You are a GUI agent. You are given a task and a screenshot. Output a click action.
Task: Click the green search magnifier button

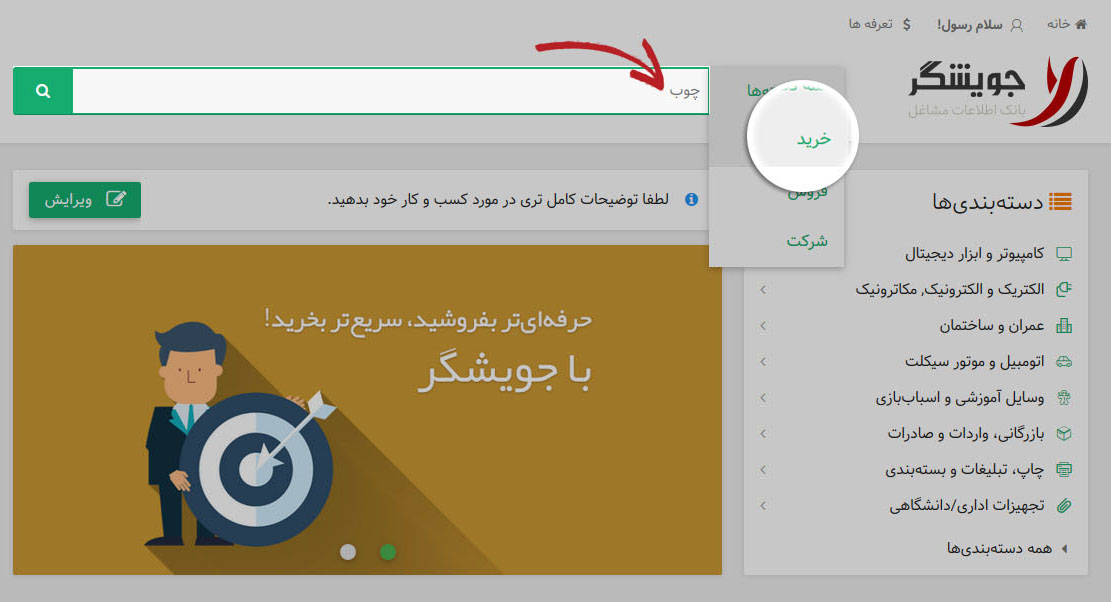(x=43, y=91)
